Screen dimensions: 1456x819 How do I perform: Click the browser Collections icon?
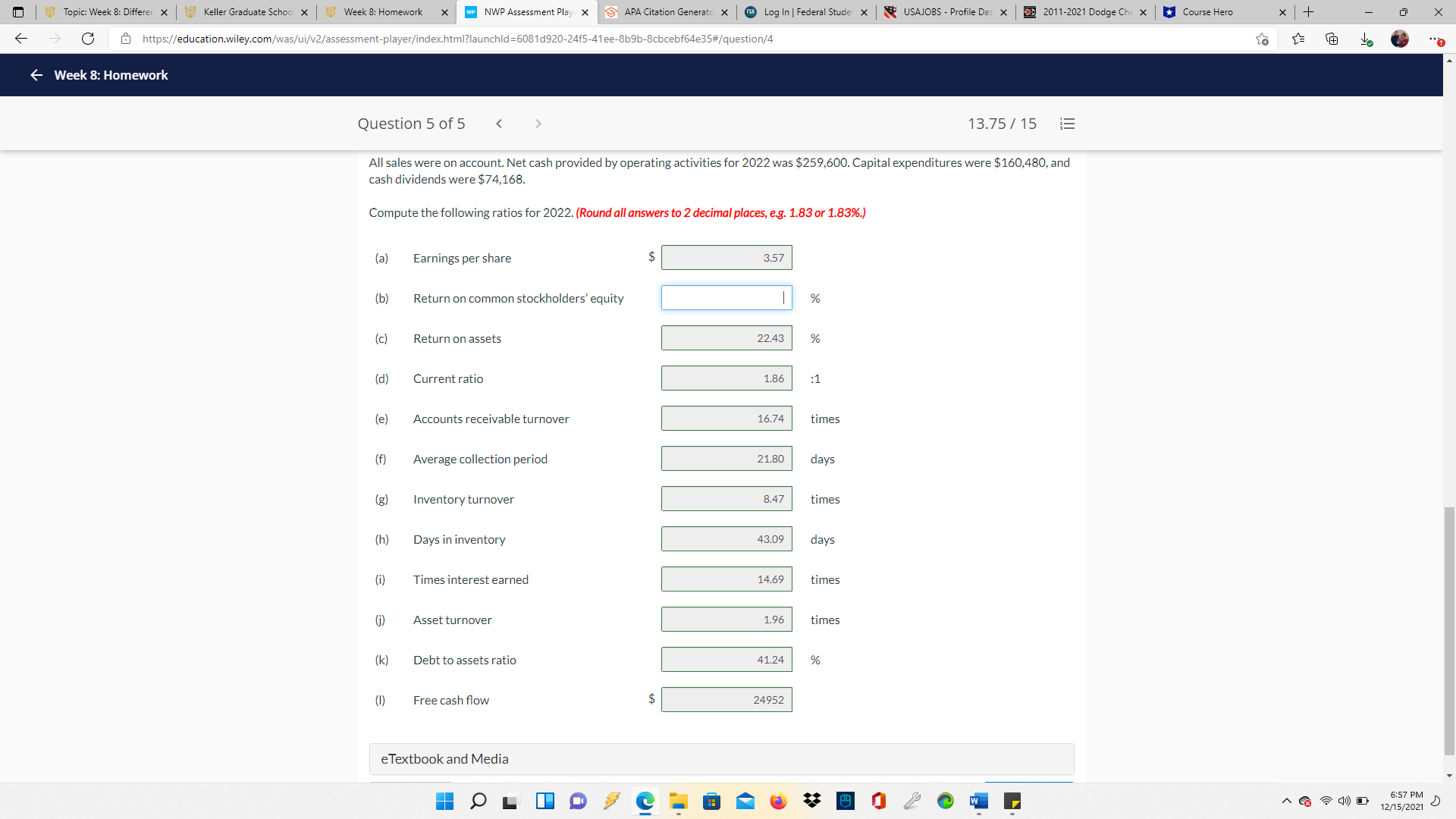(x=1332, y=39)
